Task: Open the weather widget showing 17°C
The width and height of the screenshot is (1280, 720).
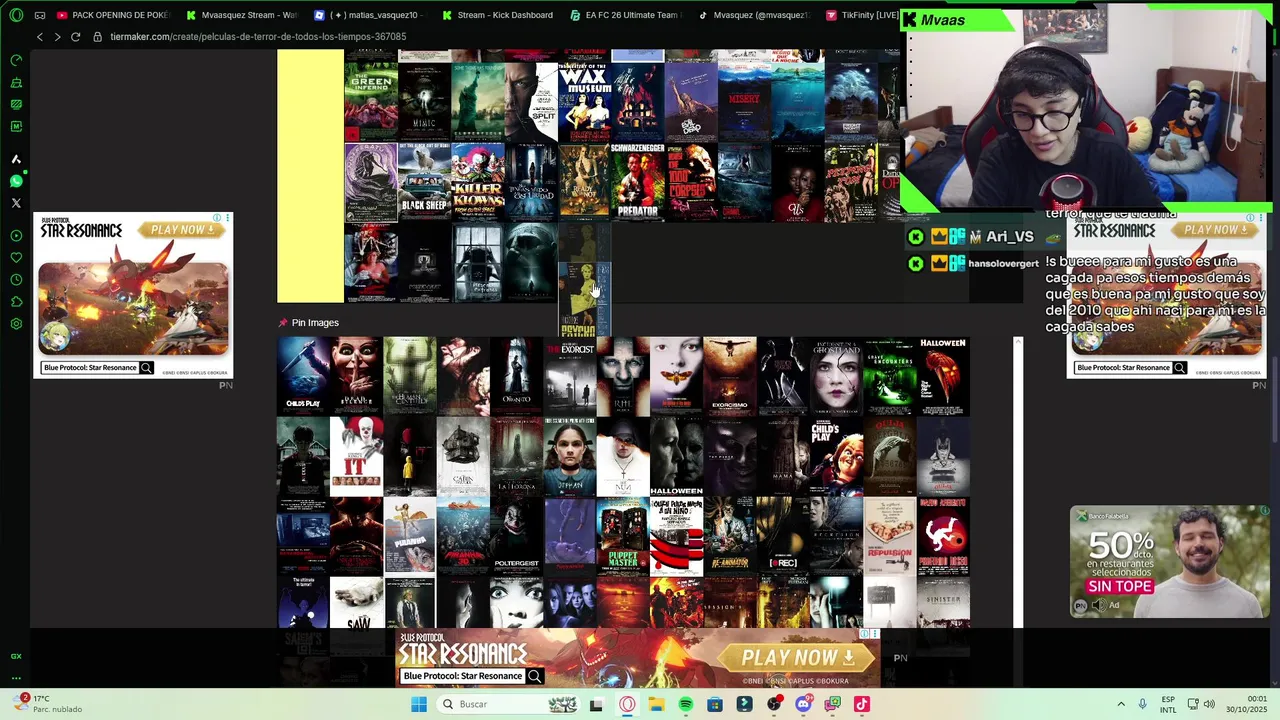Action: [48, 704]
